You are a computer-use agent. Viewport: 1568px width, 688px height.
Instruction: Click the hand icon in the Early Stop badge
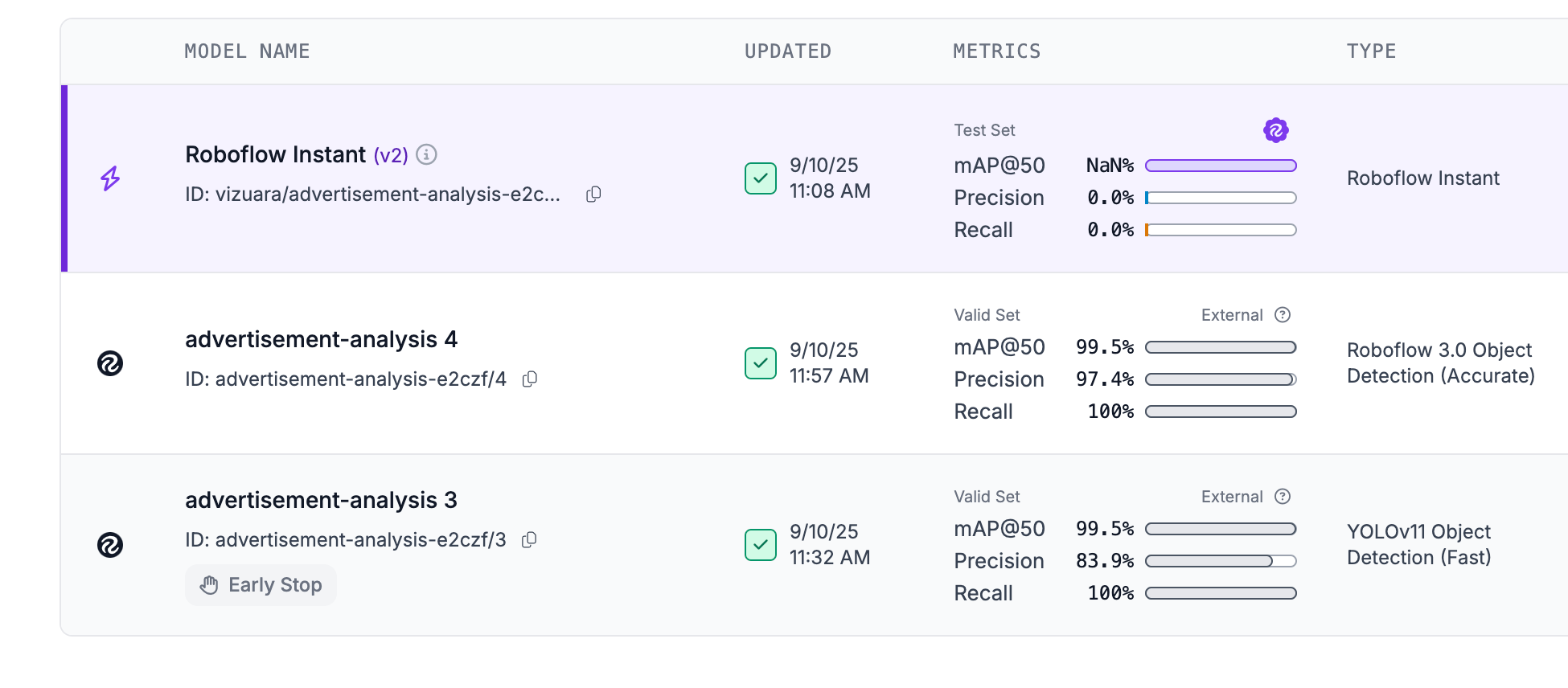click(x=209, y=585)
